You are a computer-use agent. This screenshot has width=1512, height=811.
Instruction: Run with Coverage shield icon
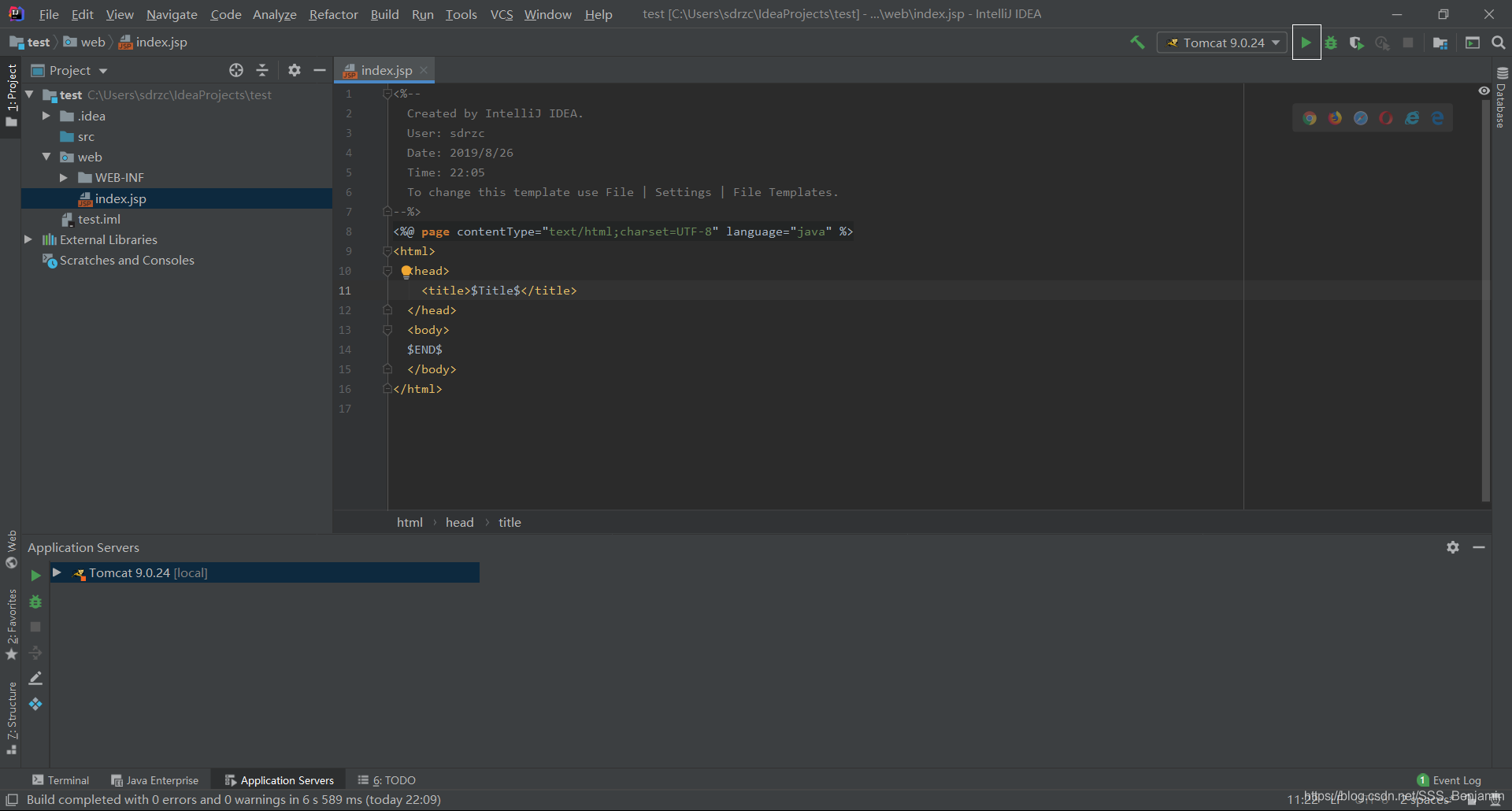pos(1356,43)
